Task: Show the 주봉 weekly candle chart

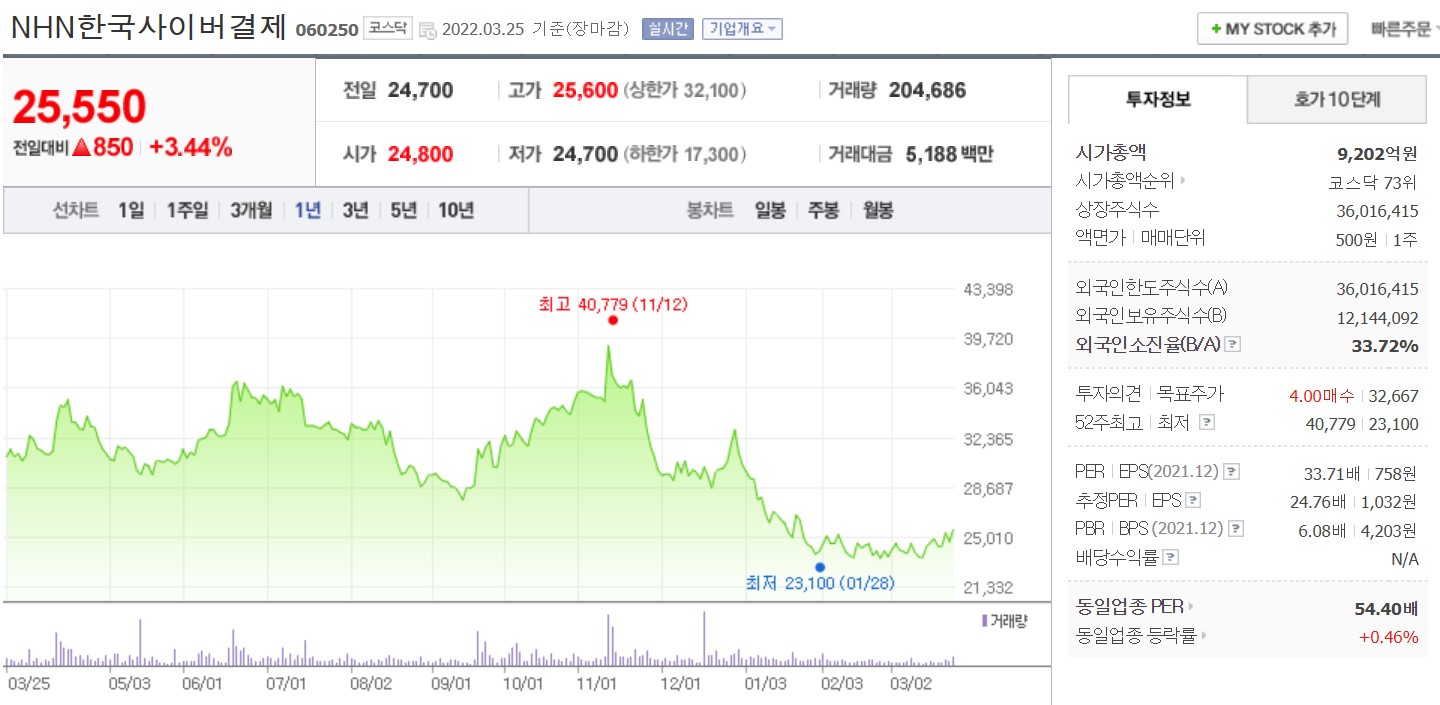Action: pos(823,210)
